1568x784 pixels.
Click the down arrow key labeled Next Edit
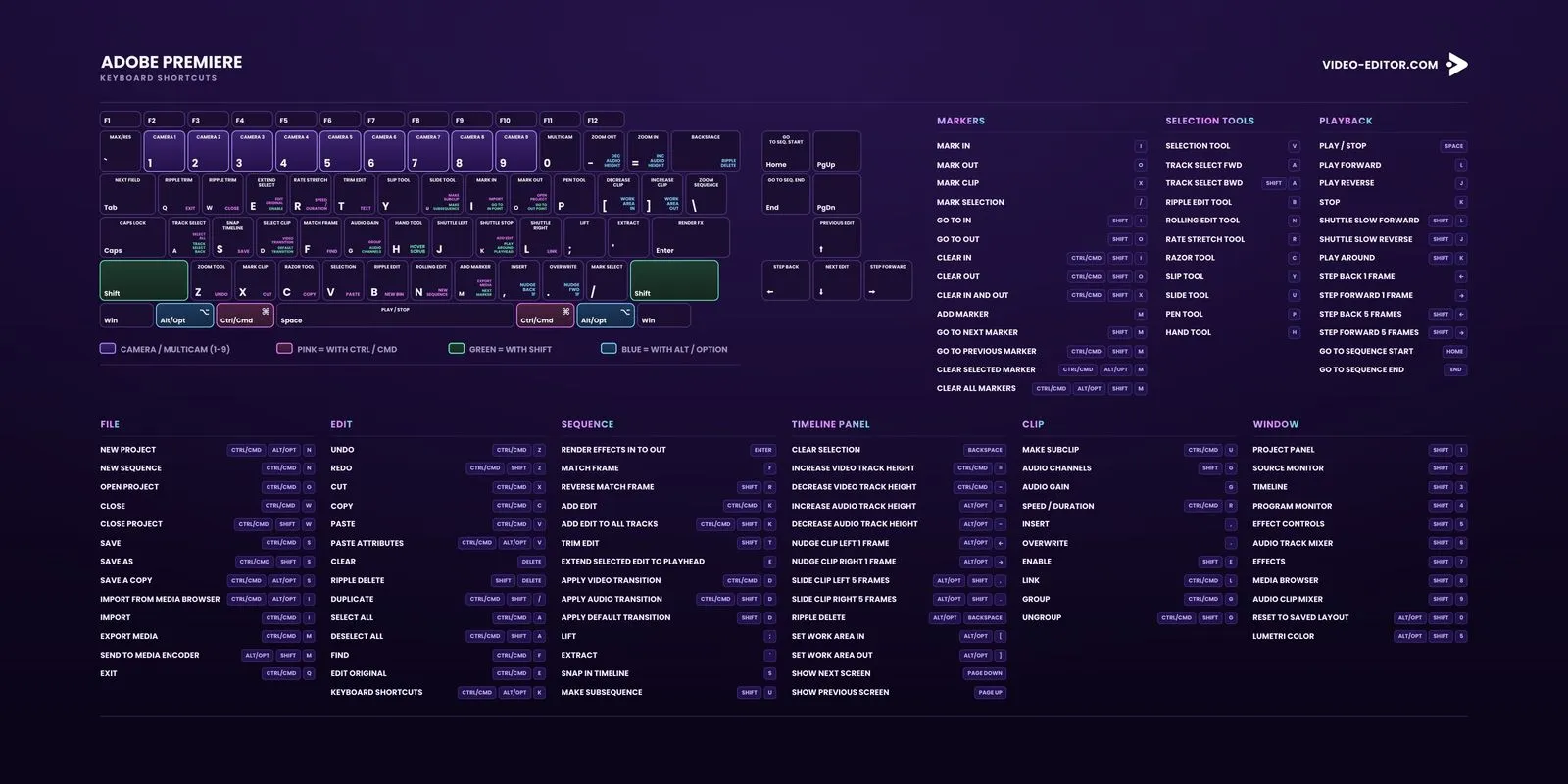pos(837,280)
